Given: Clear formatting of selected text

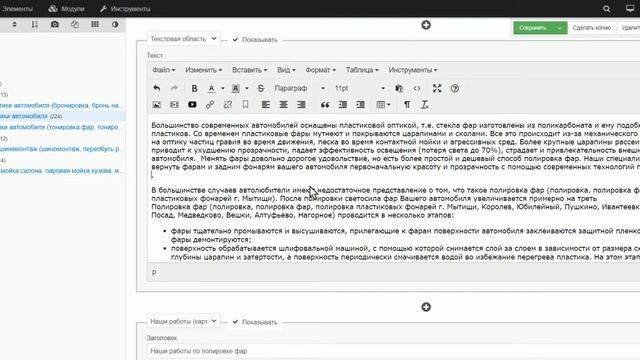Looking at the screenshot, I should (424, 105).
